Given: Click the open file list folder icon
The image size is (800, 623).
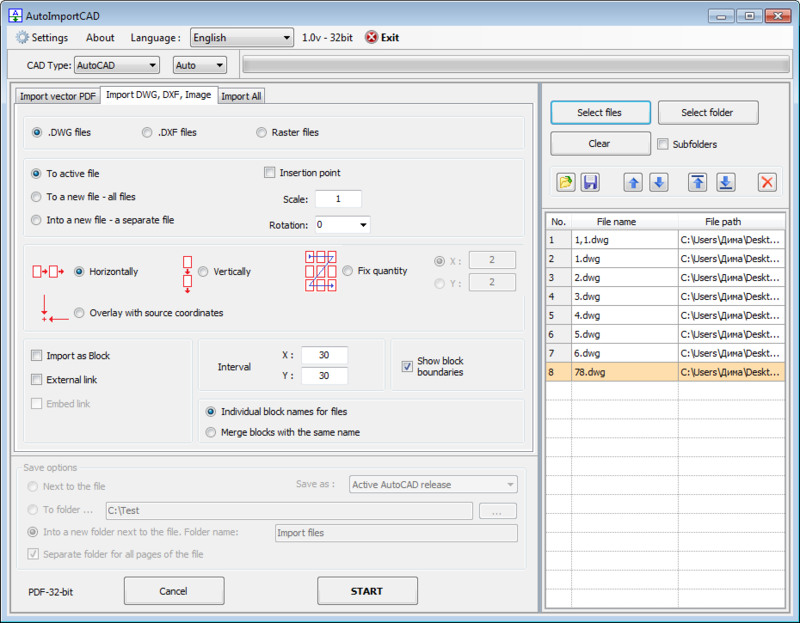Looking at the screenshot, I should pos(566,182).
